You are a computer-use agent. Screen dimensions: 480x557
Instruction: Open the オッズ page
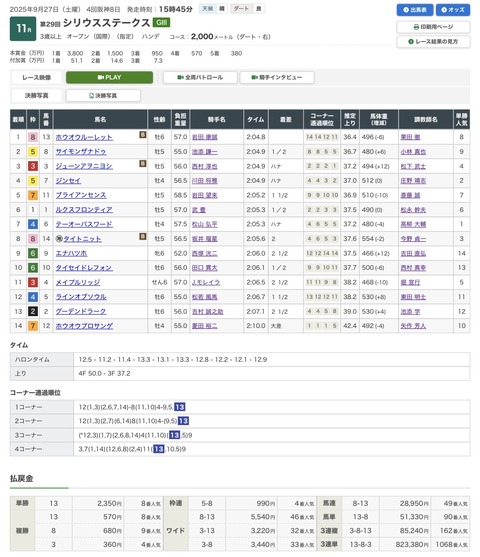453,10
